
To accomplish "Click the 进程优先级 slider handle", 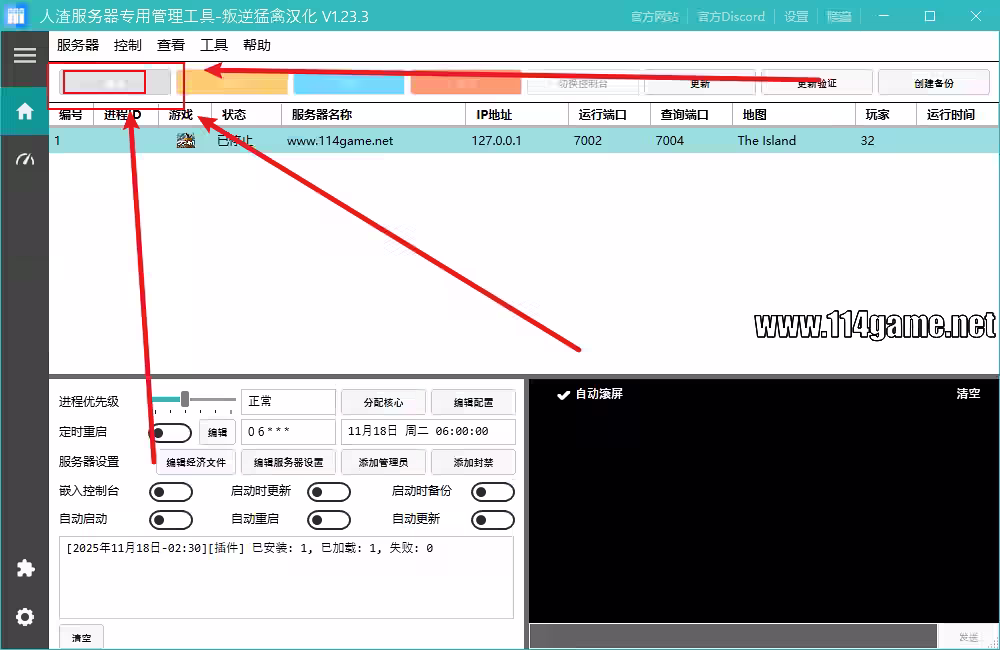I will click(185, 399).
